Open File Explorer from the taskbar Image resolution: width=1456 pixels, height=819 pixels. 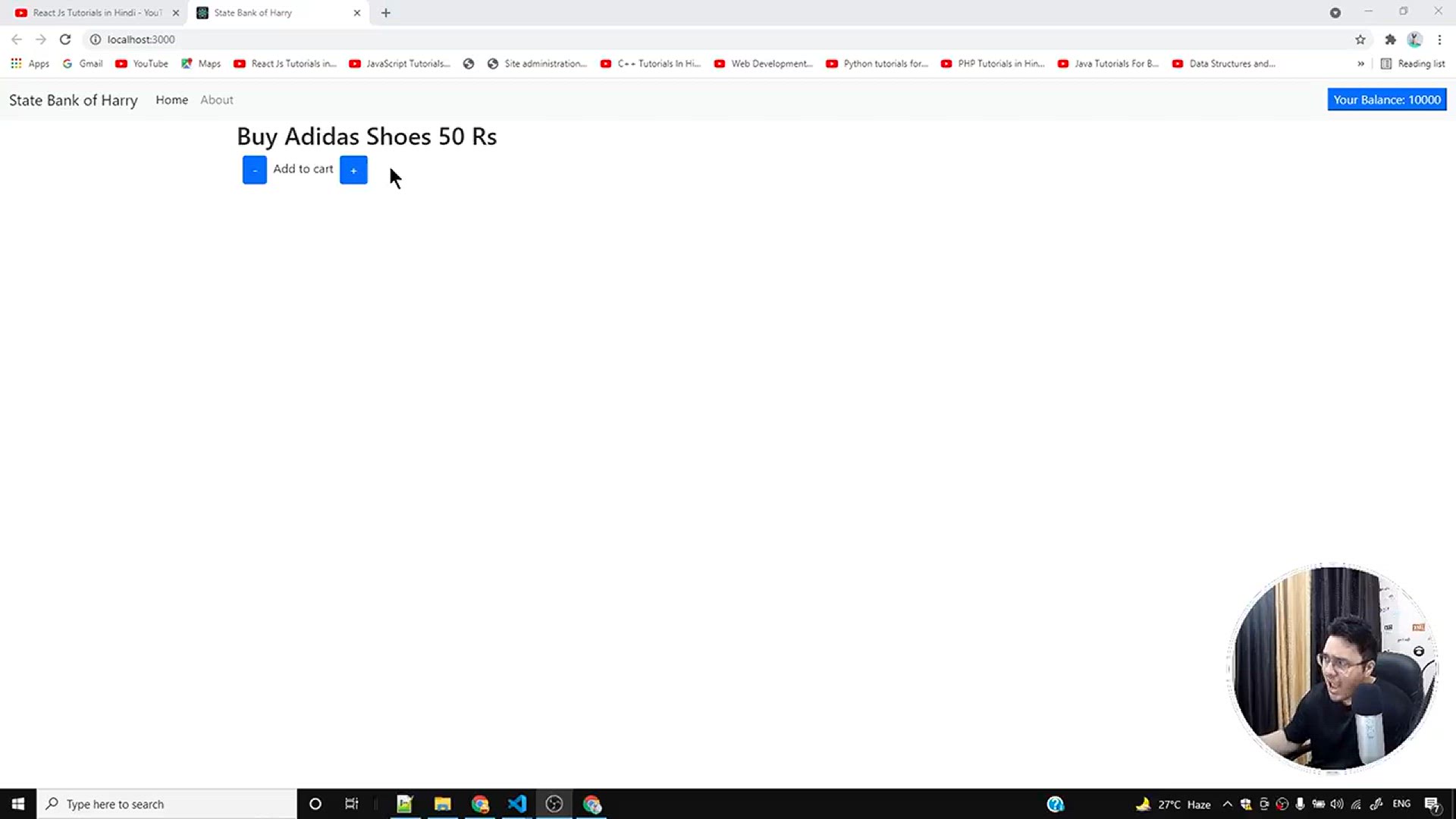click(x=442, y=804)
